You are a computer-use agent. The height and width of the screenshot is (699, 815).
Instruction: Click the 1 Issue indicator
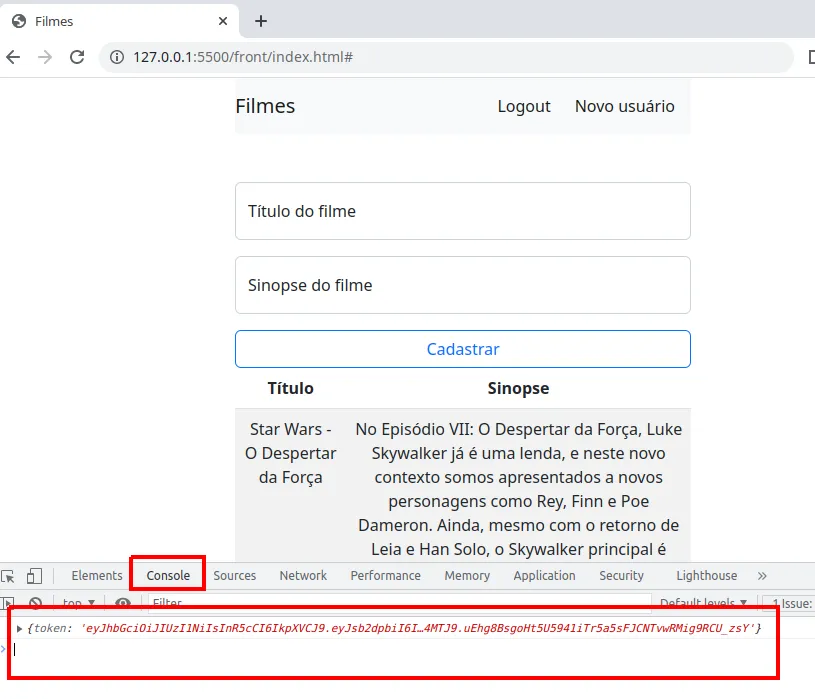(790, 603)
